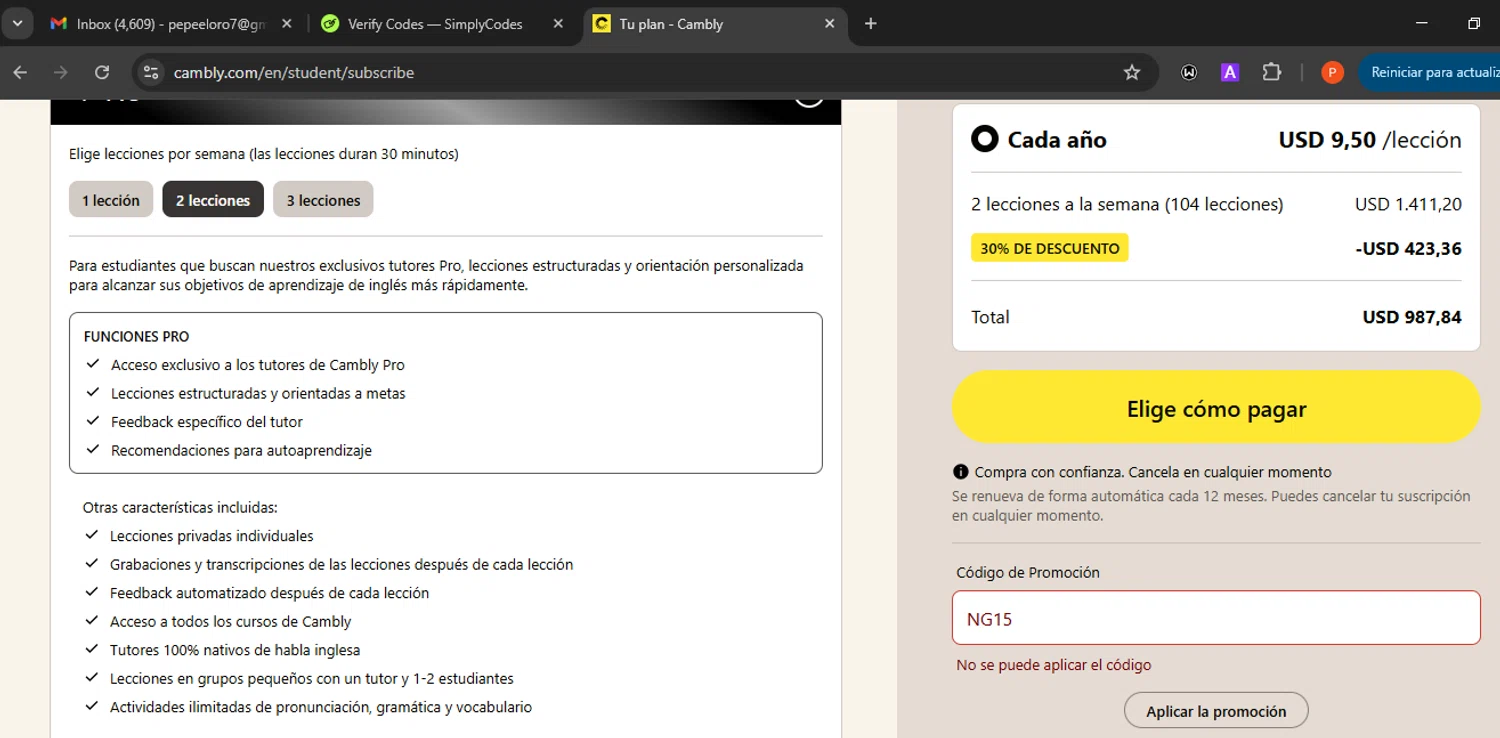Go back to previous page
This screenshot has width=1500, height=738.
coord(20,72)
